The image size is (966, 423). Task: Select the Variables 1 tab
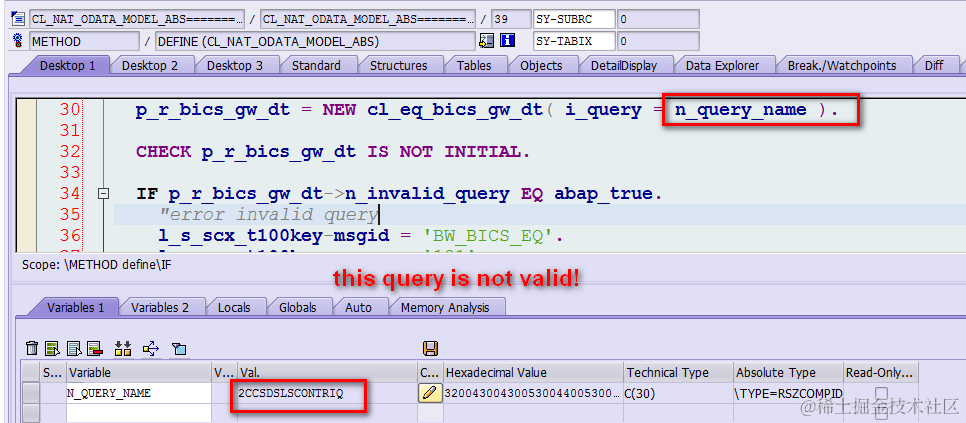tap(75, 307)
